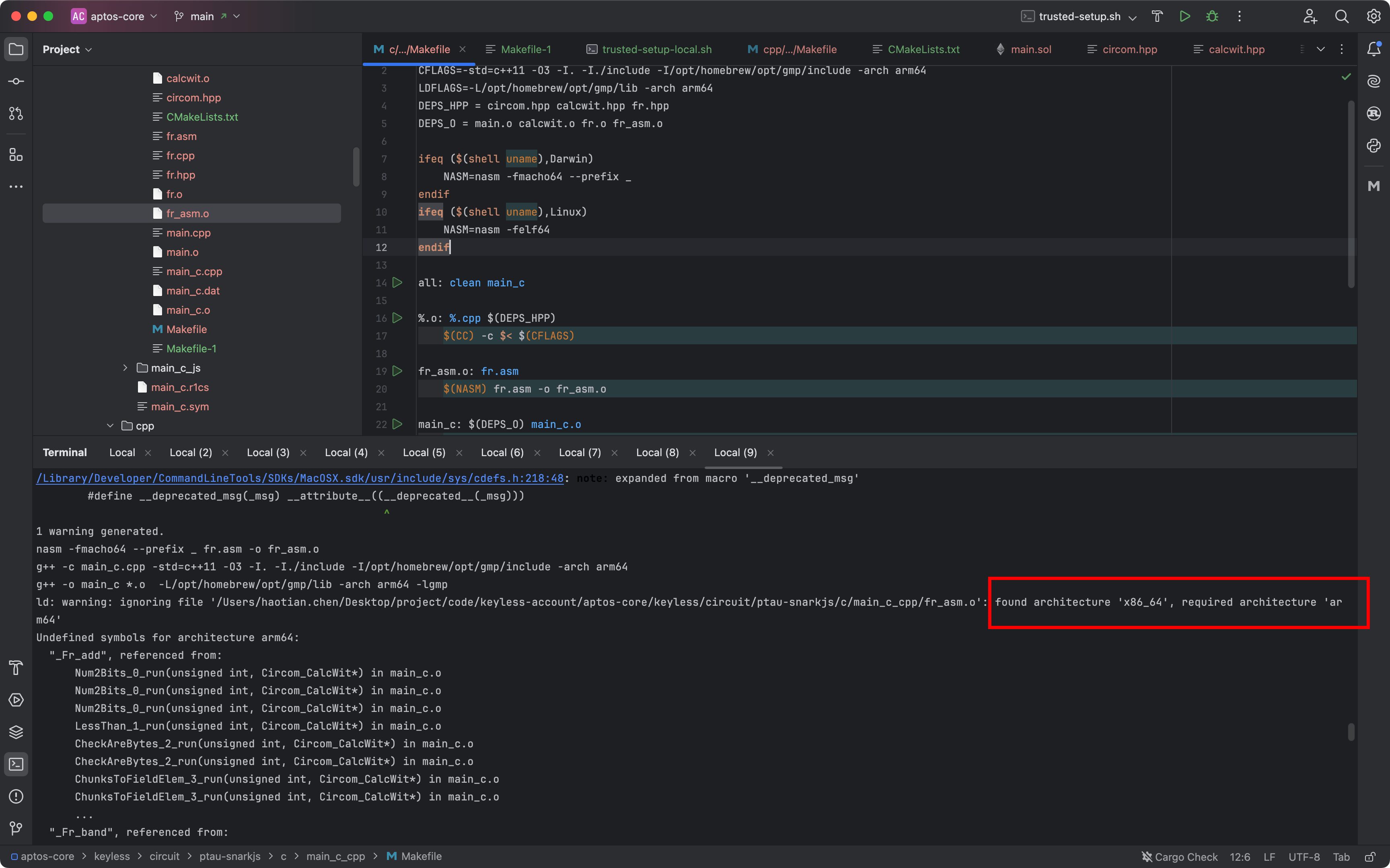Click Tab indent setting in status bar
This screenshot has height=868, width=1390.
coord(1341,856)
